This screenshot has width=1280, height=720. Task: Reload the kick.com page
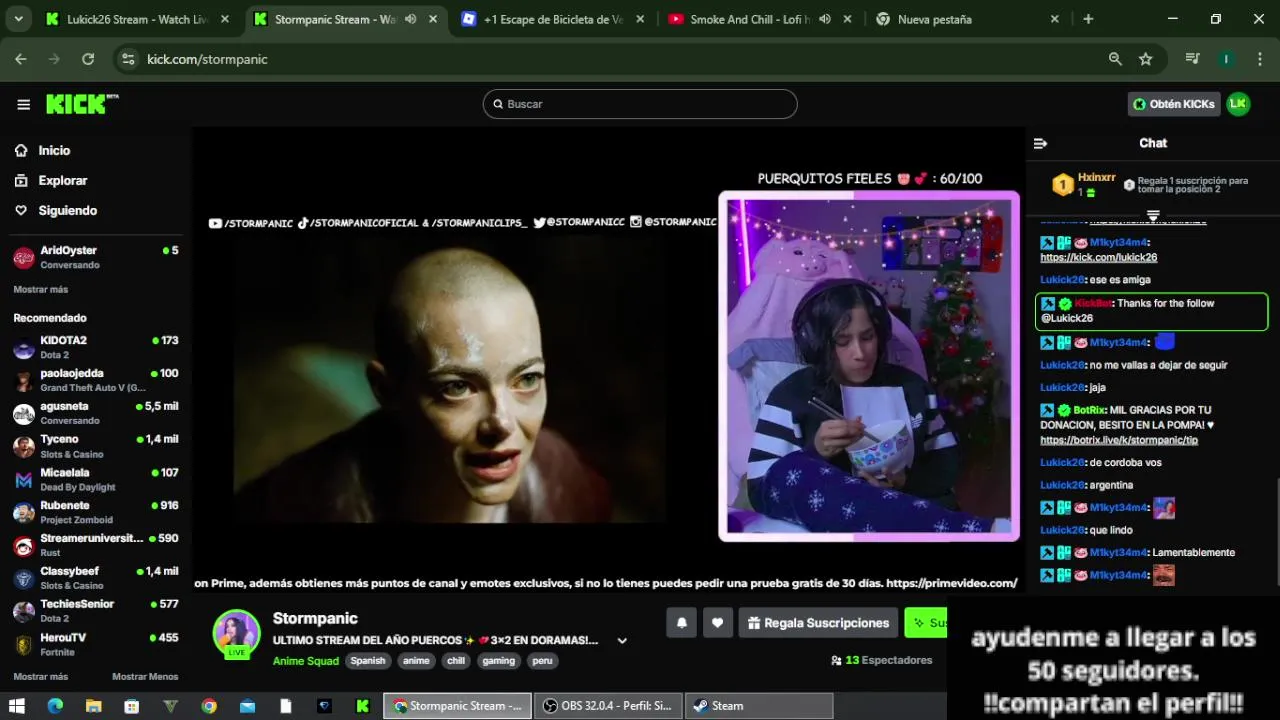[x=88, y=59]
